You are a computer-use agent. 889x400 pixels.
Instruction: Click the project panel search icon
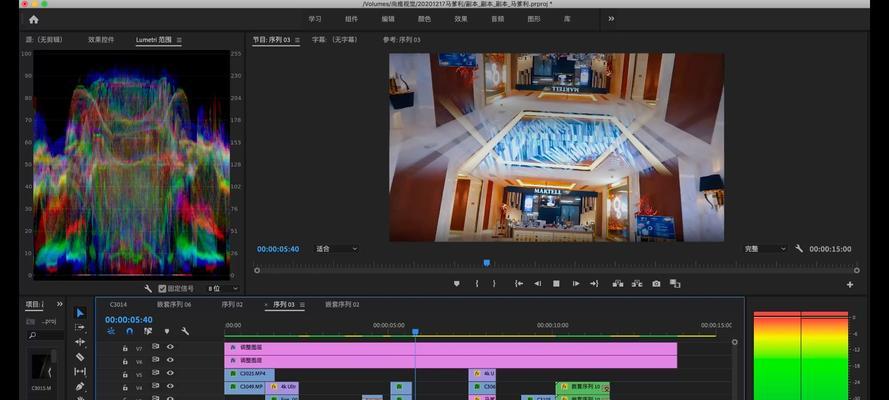click(32, 335)
